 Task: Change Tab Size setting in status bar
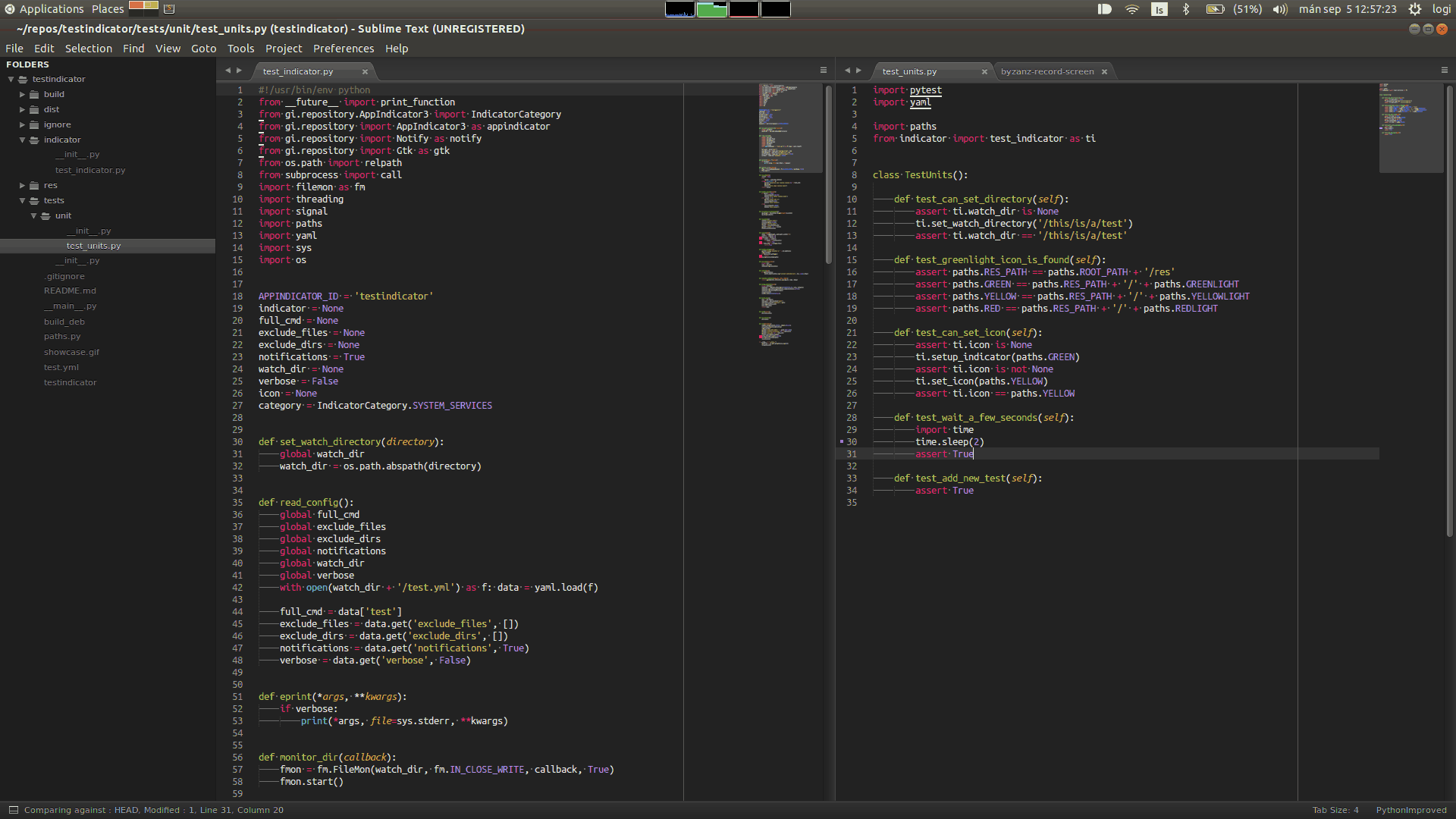click(1335, 810)
